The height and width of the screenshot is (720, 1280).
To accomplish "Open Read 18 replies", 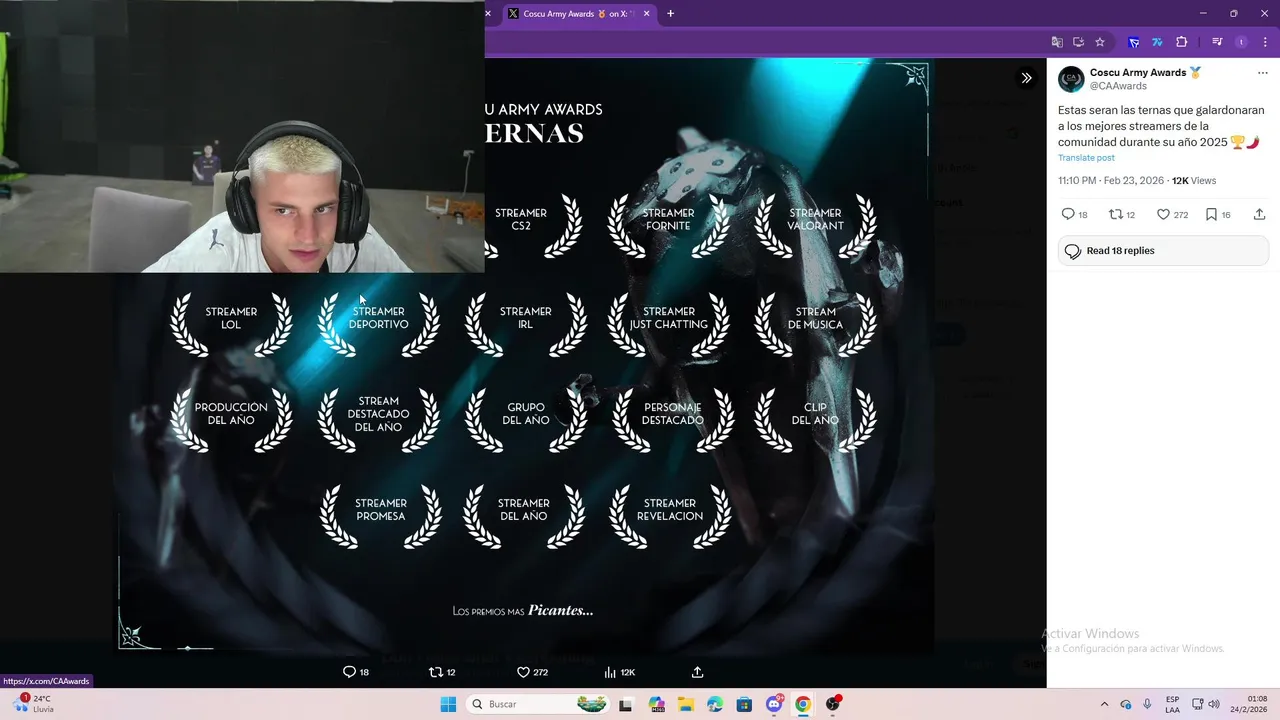I will (x=1163, y=251).
